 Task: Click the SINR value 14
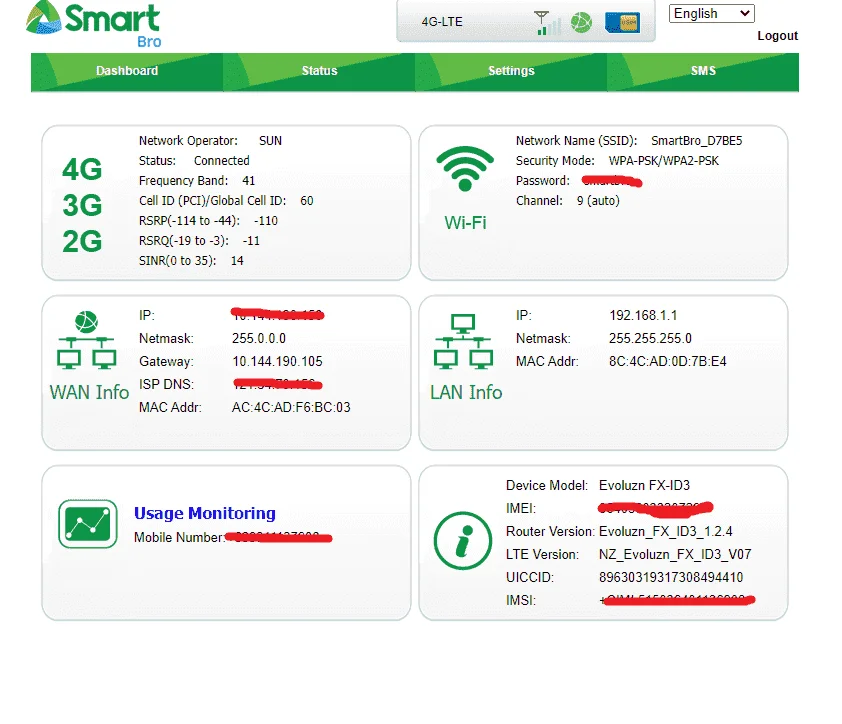click(x=237, y=260)
